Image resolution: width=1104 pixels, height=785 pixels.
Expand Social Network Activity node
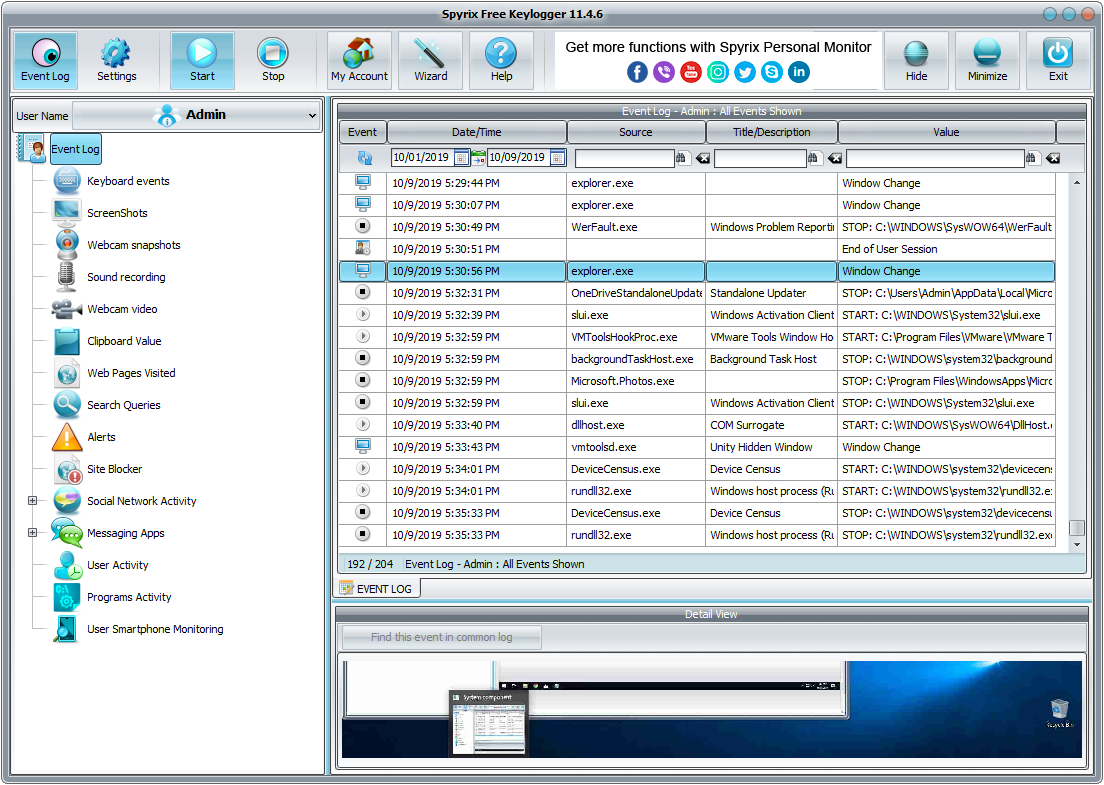click(32, 501)
